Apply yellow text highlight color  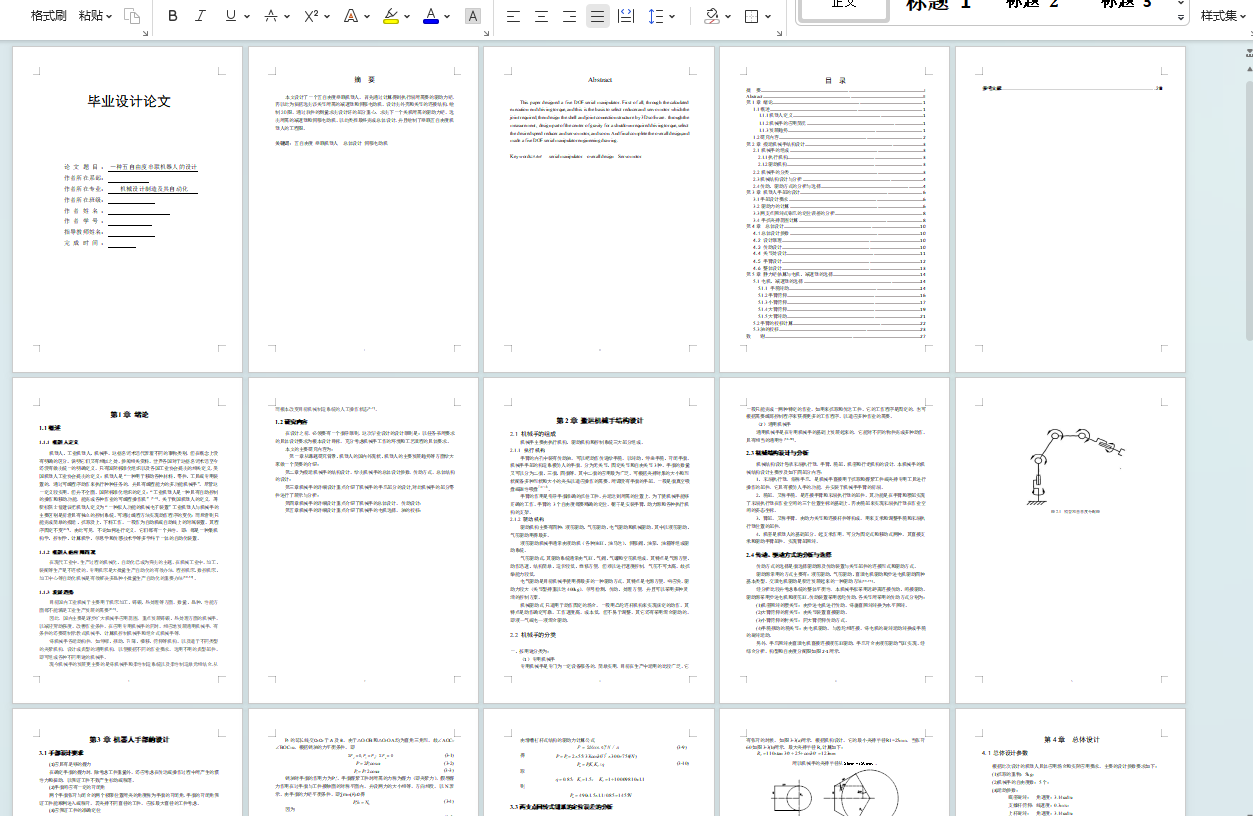coord(391,16)
